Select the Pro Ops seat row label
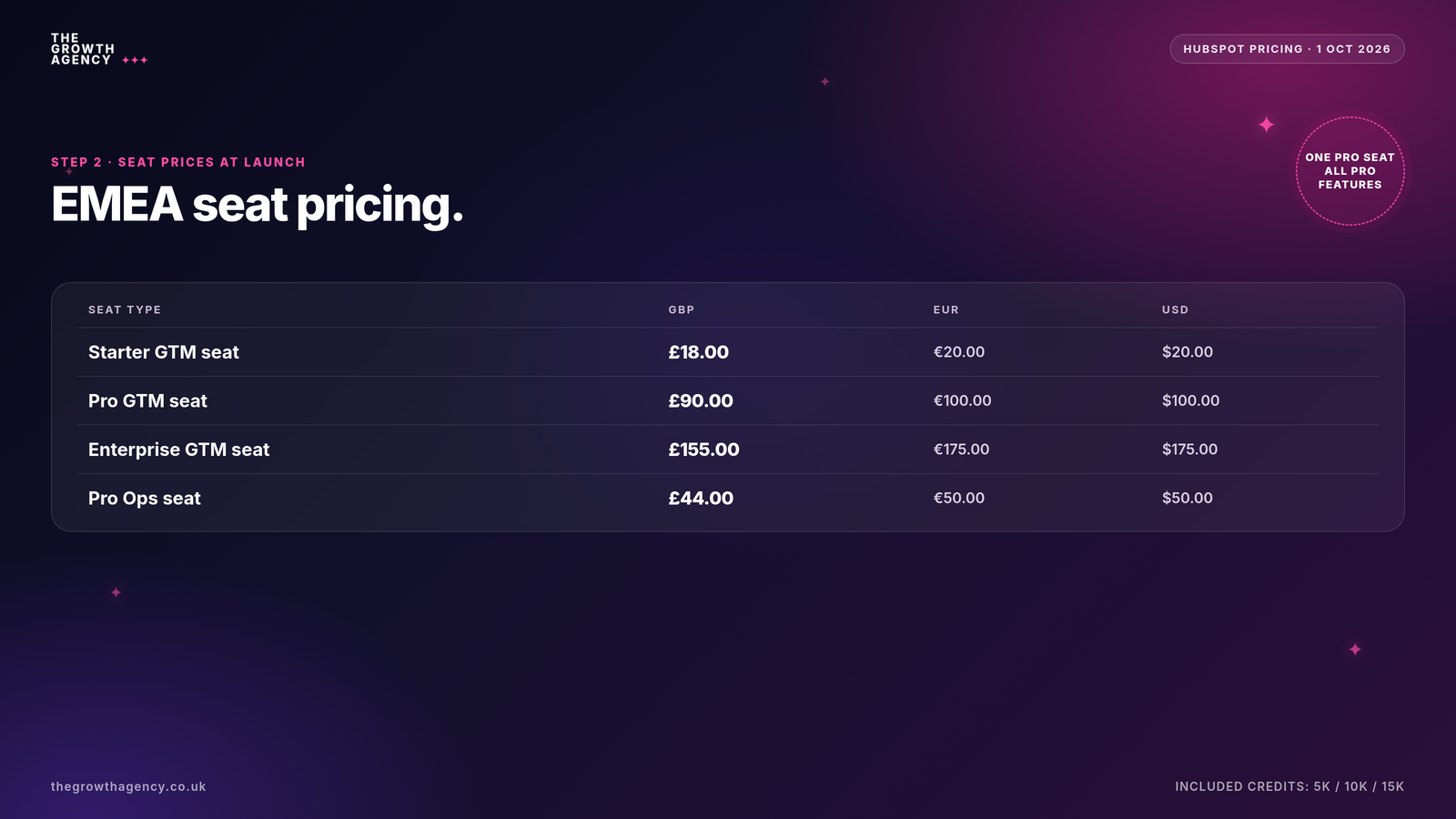Image resolution: width=1456 pixels, height=819 pixels. point(144,499)
